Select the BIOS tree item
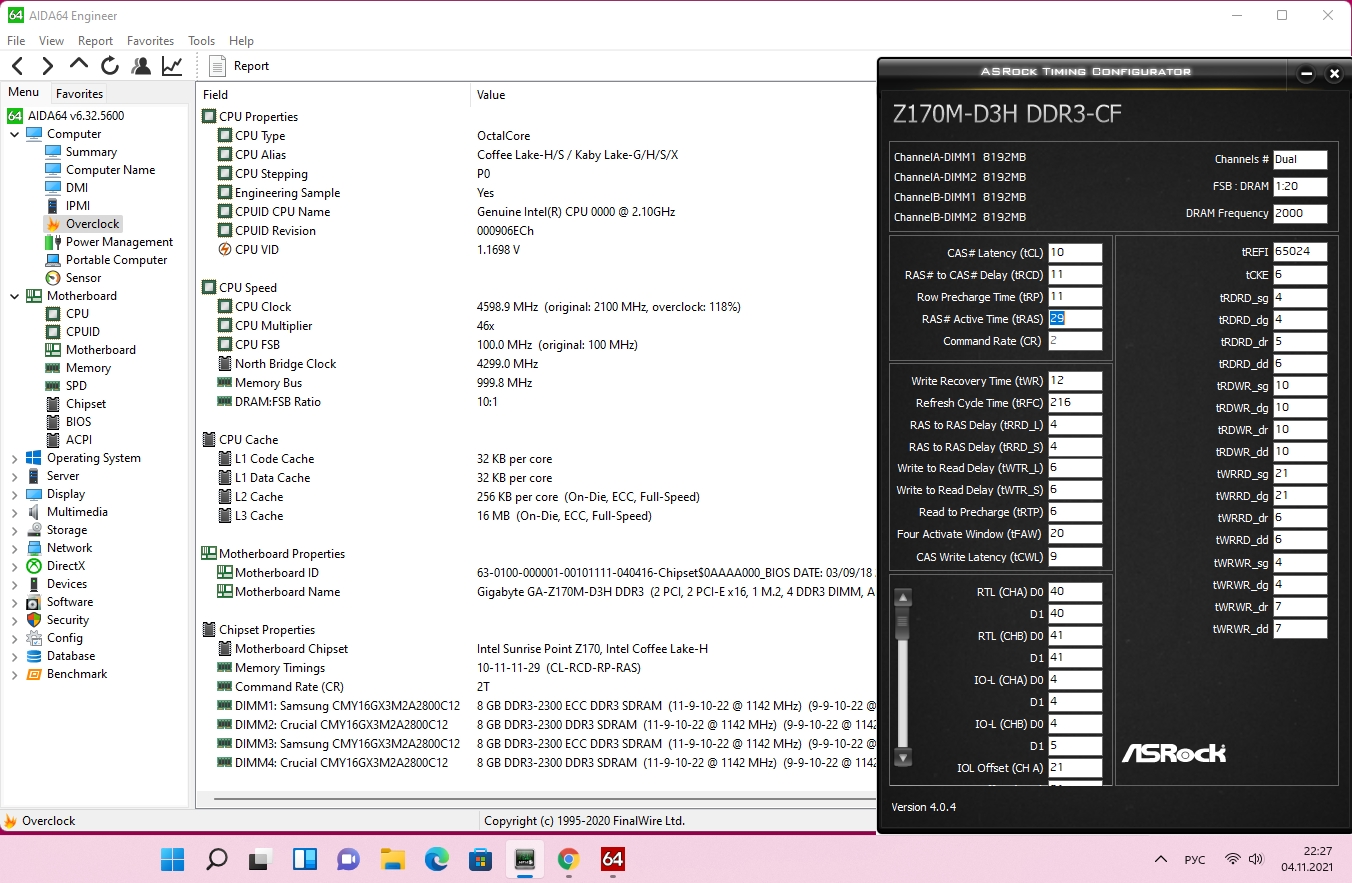The height and width of the screenshot is (883, 1352). (78, 422)
